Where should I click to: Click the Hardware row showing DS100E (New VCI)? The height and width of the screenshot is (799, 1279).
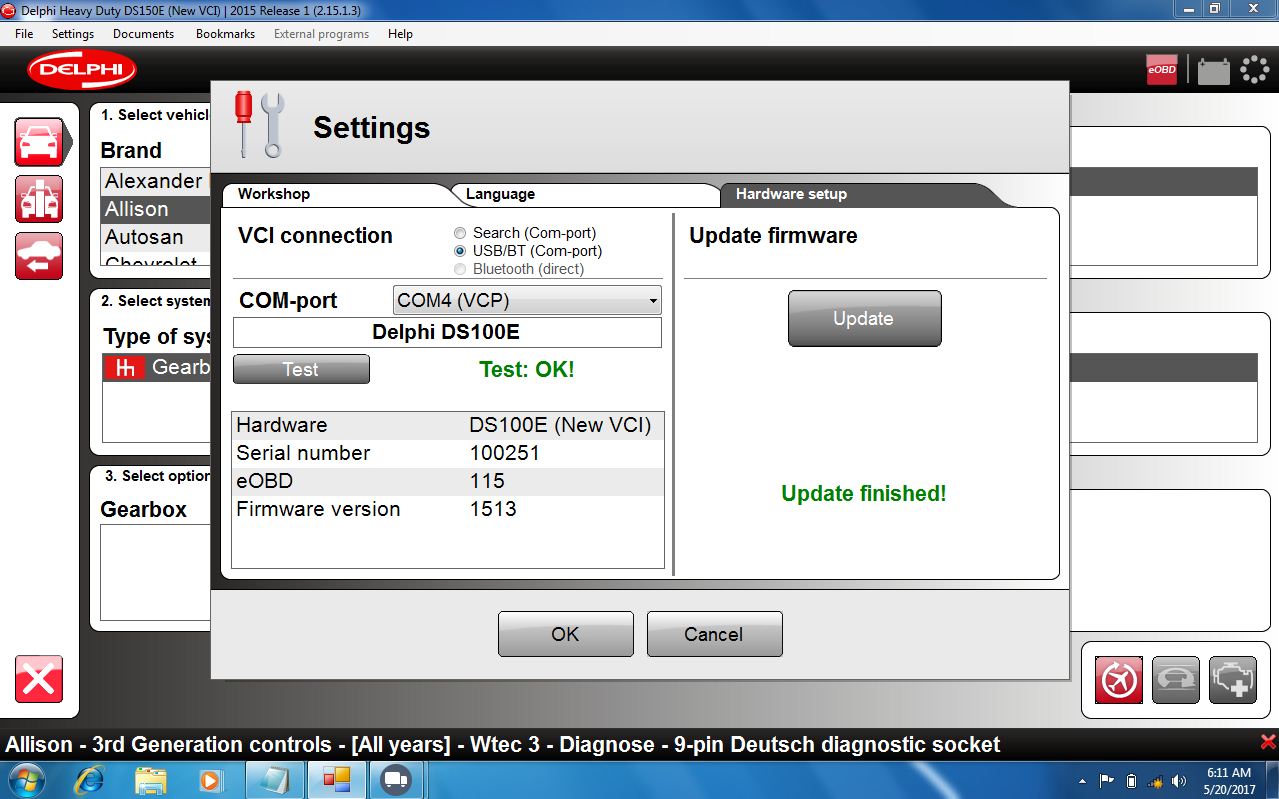(448, 425)
